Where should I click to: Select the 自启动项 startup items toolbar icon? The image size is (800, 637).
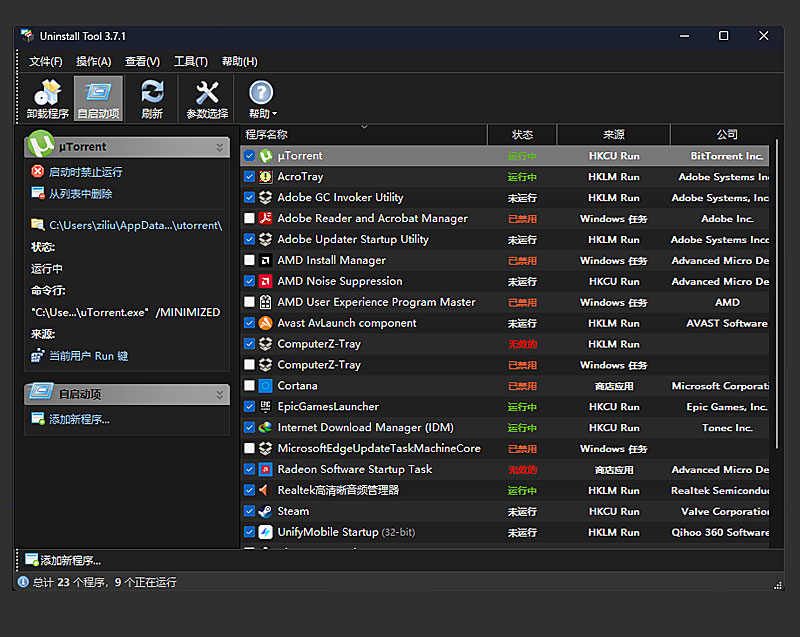[98, 93]
